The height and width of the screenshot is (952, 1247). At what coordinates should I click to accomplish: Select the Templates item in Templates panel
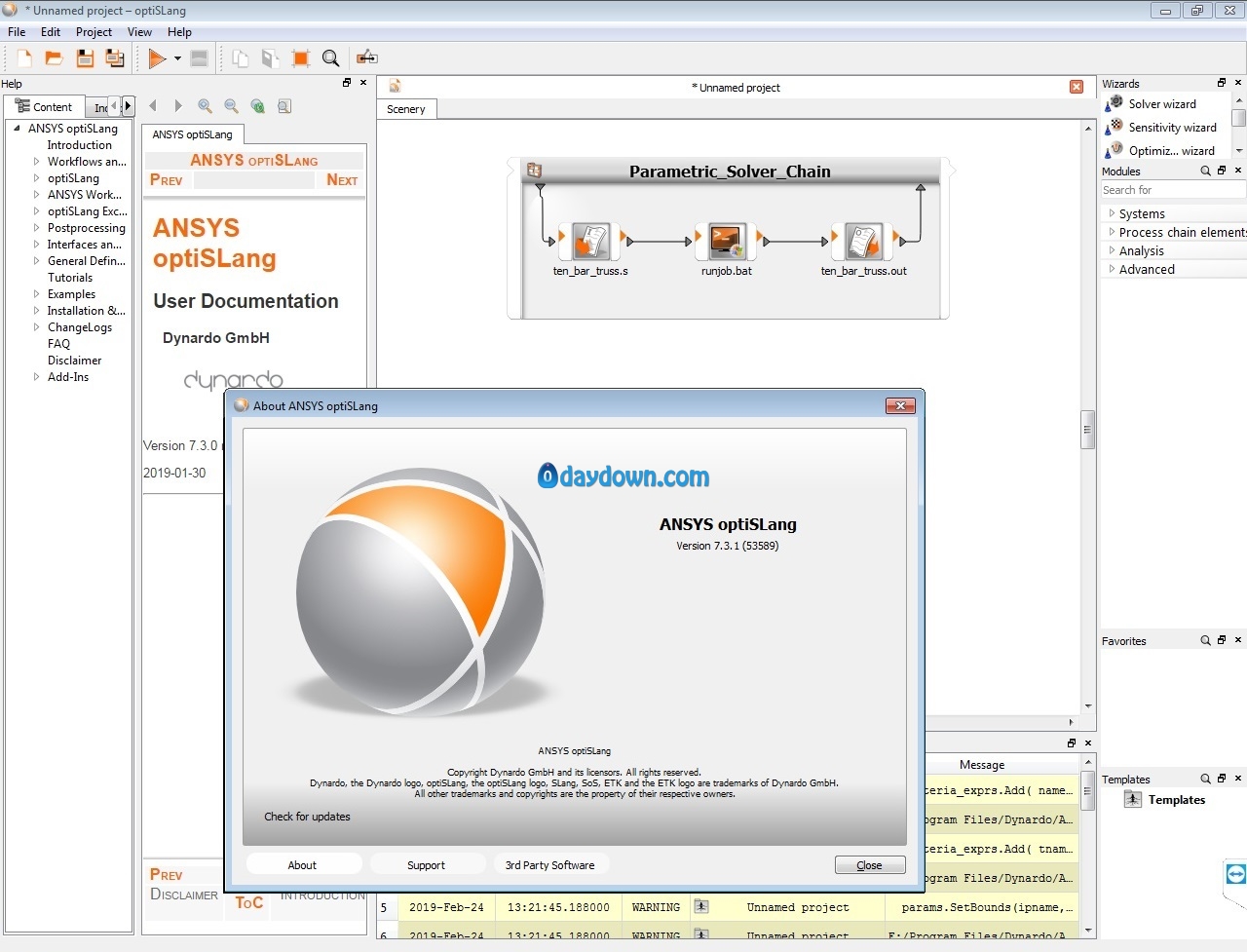[x=1176, y=800]
